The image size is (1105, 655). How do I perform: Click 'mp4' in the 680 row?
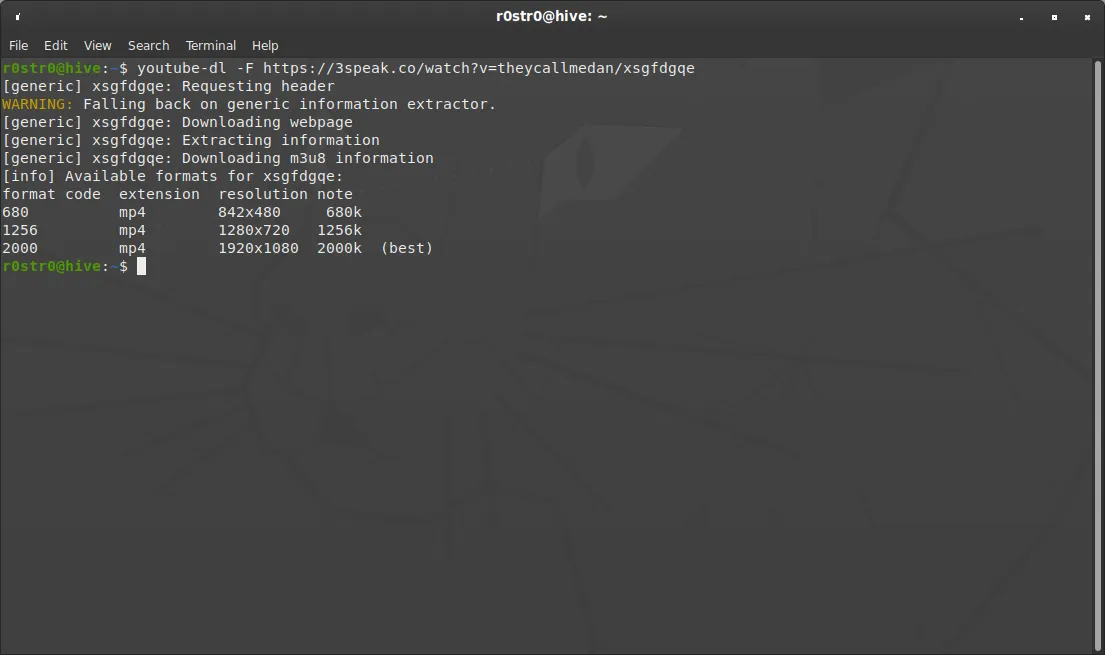132,212
